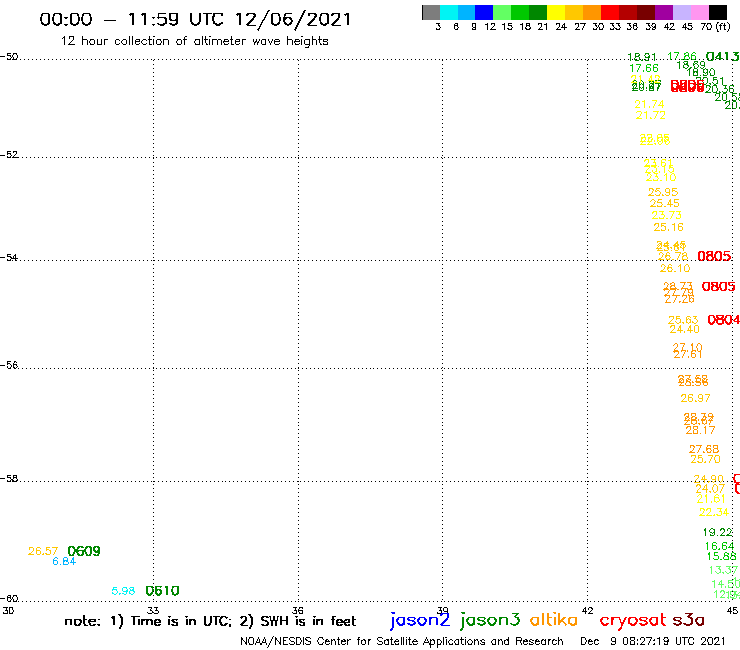Click the 12/06/2021 time range title

tap(195, 20)
